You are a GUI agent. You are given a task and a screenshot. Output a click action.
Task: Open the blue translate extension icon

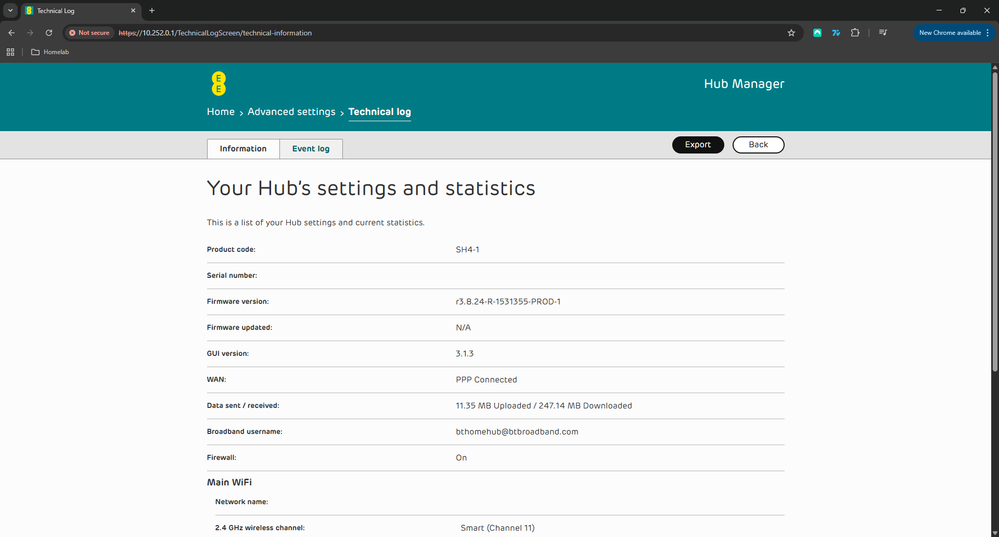click(835, 32)
